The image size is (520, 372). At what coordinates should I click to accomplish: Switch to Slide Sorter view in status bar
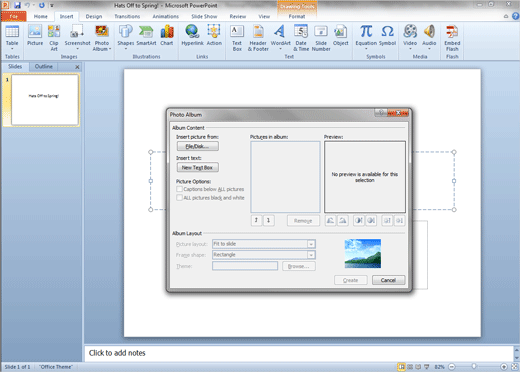(410, 367)
